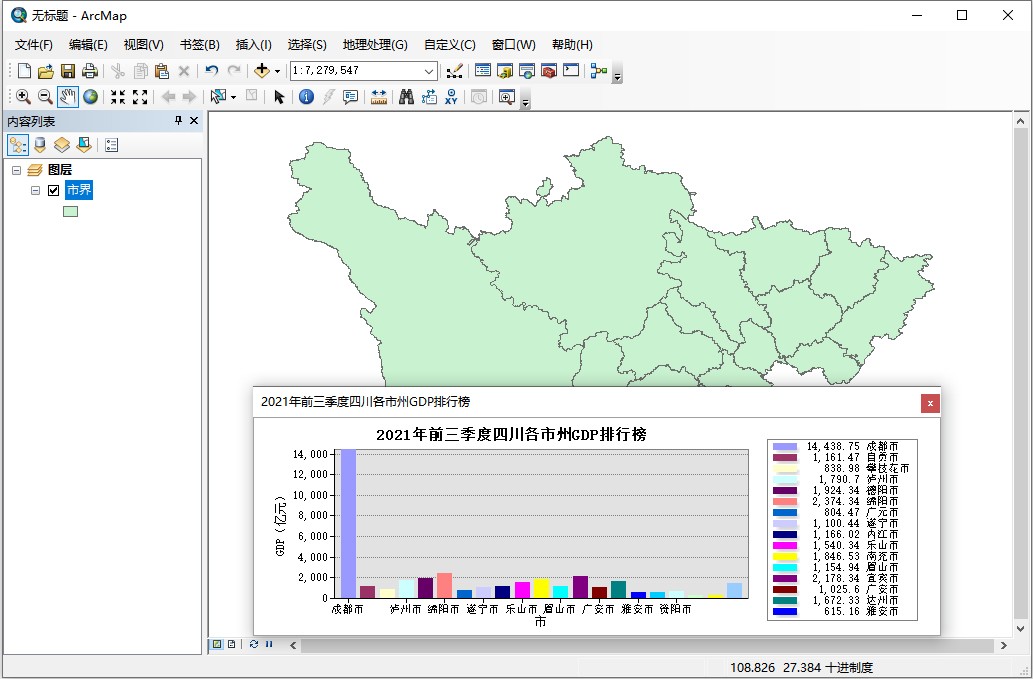Image resolution: width=1033 pixels, height=679 pixels.
Task: Click the green symbol swatch under 市界
Action: tap(70, 210)
